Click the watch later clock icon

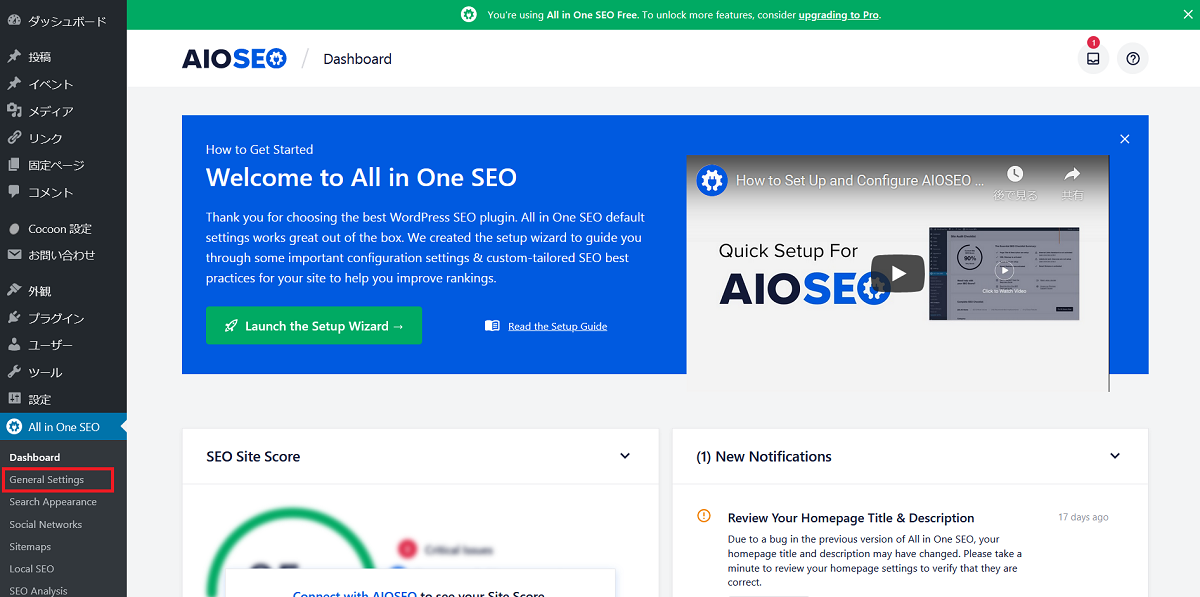(x=1015, y=180)
